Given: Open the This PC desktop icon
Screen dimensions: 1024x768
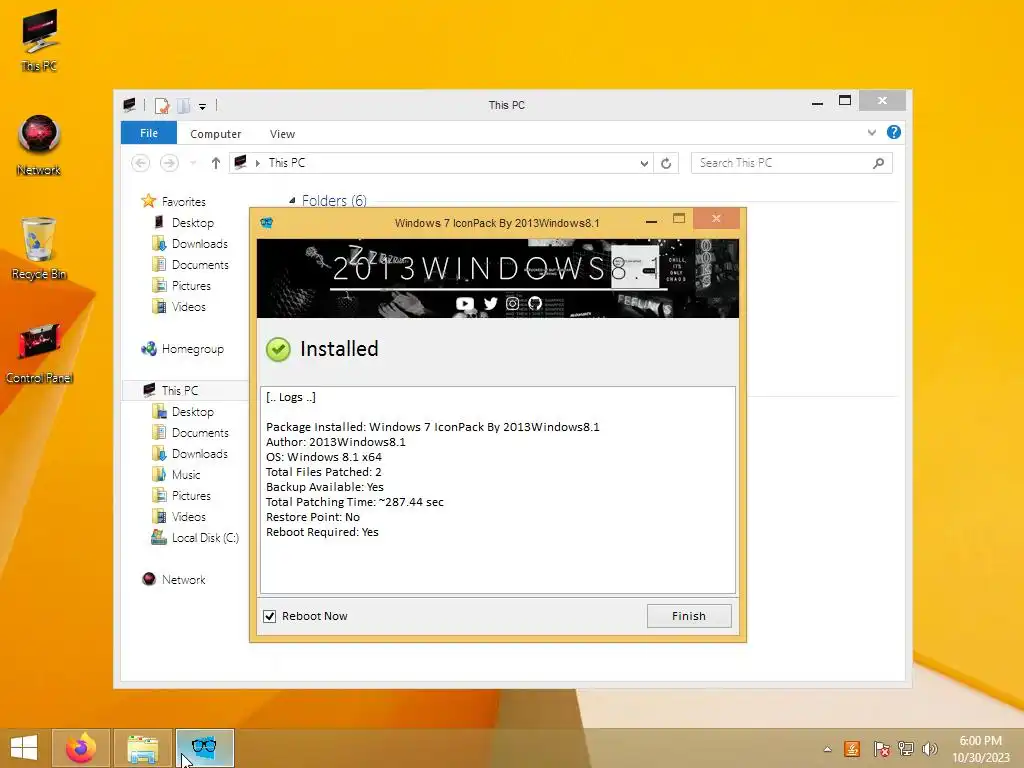Looking at the screenshot, I should coord(39,40).
